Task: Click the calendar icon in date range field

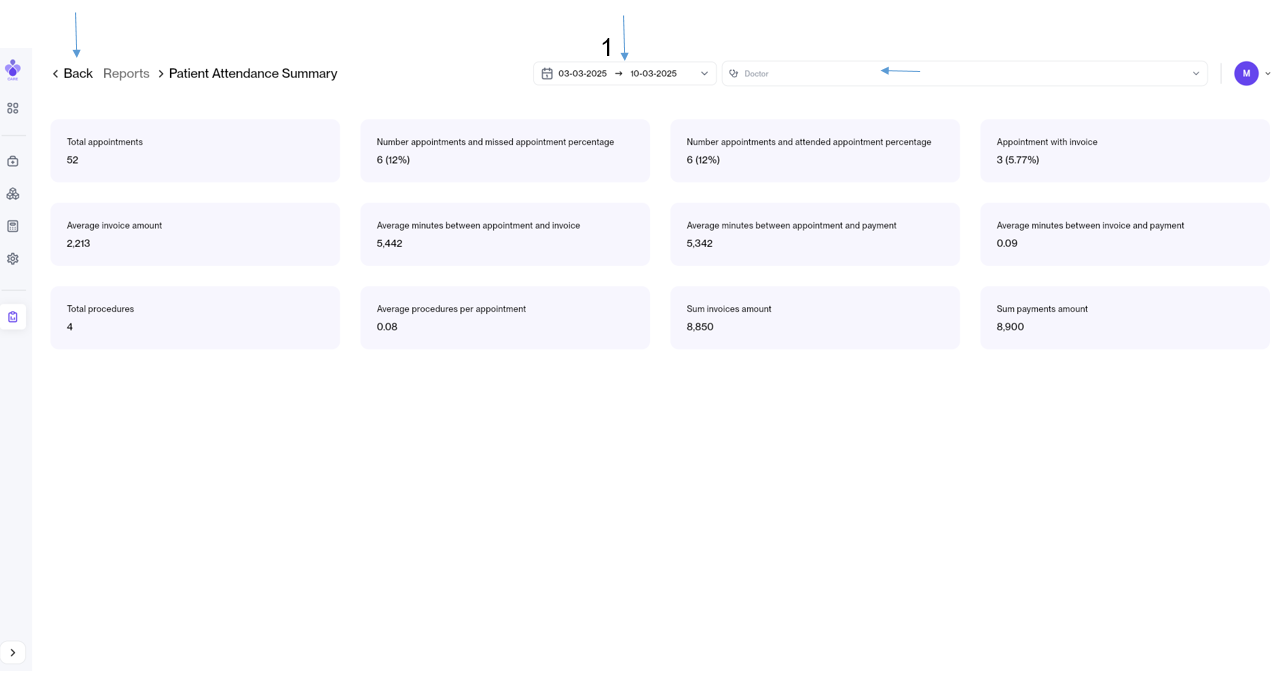Action: [x=547, y=74]
